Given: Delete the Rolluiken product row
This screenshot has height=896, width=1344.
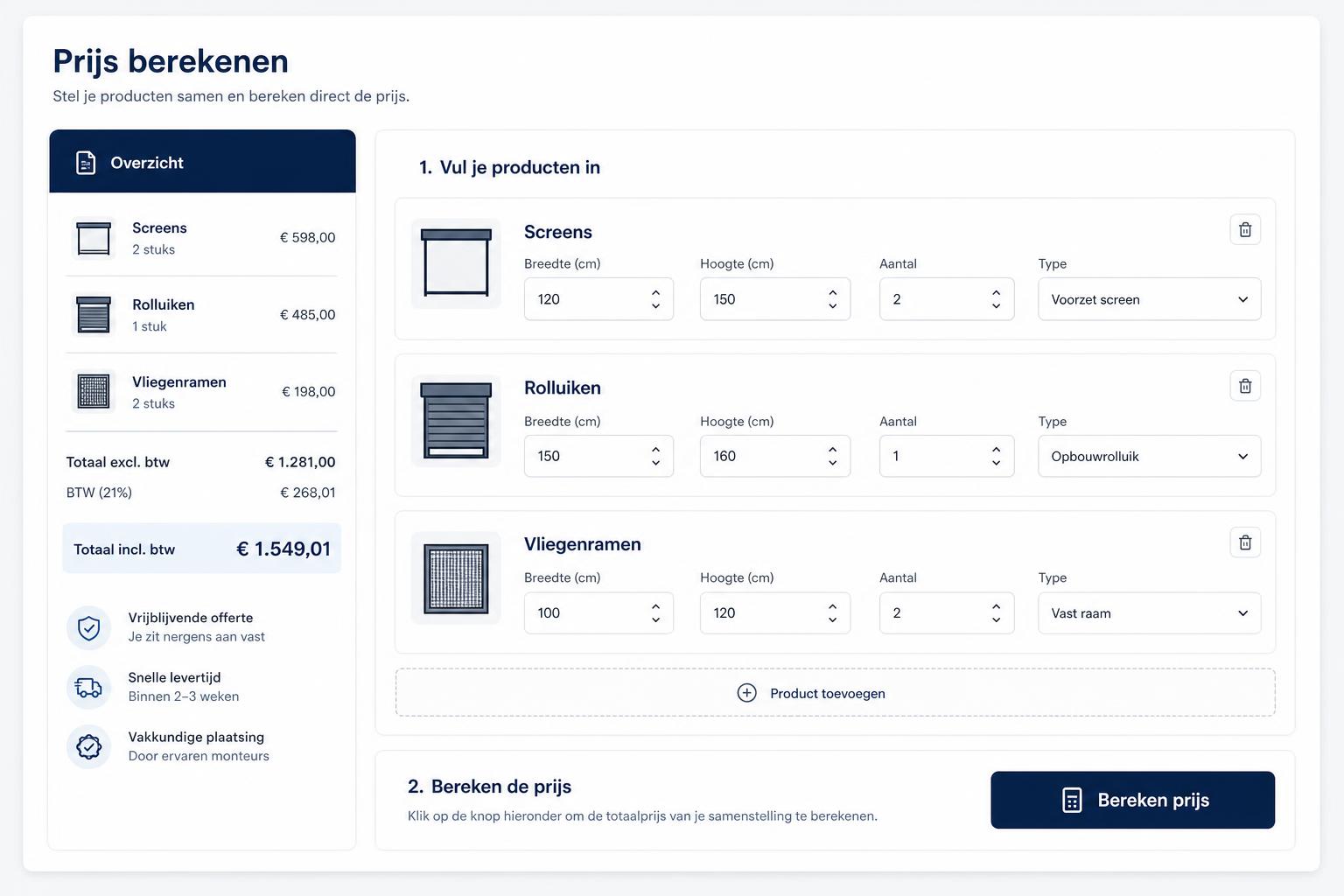Looking at the screenshot, I should click(1245, 386).
